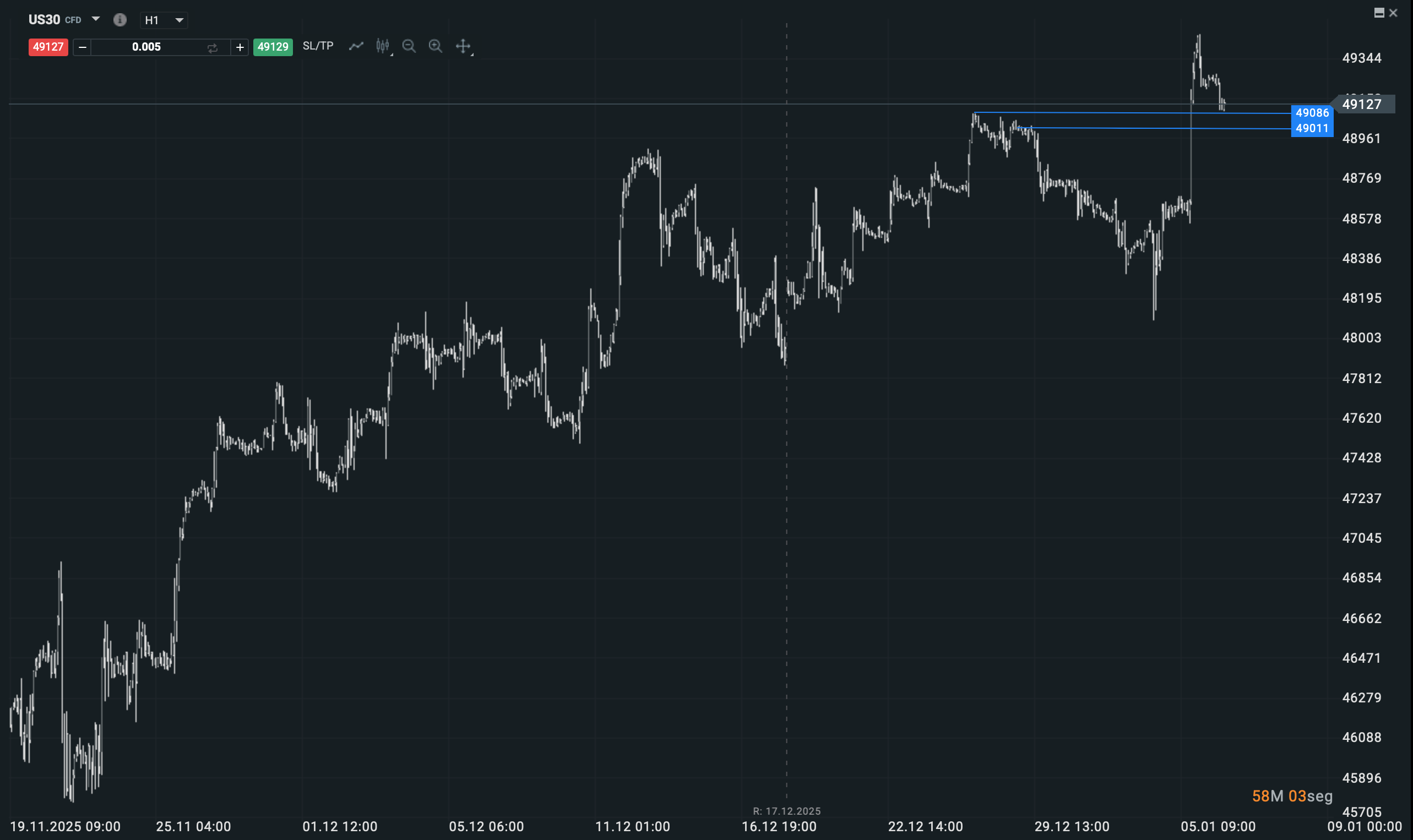Maximize the chart panel window icon
This screenshot has width=1413, height=840.
[x=1379, y=13]
